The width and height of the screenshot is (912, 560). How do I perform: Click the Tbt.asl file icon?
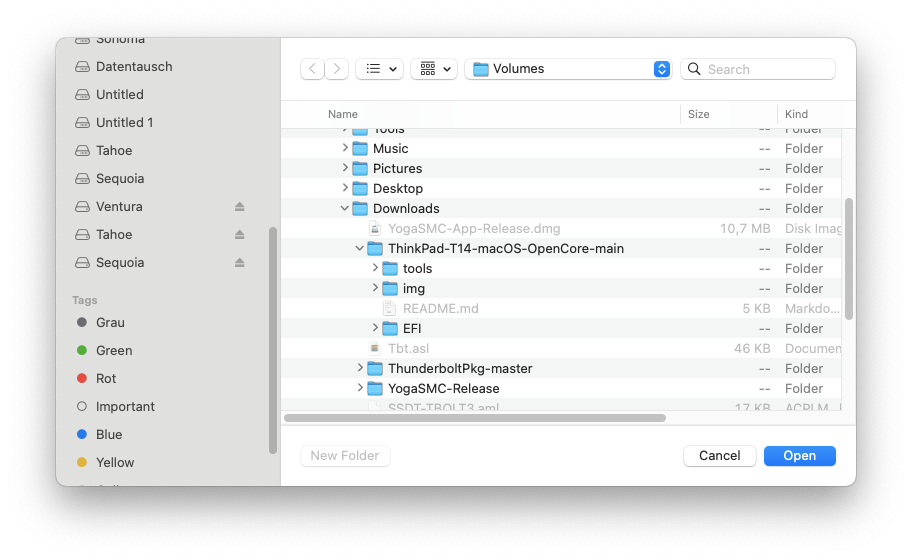375,348
